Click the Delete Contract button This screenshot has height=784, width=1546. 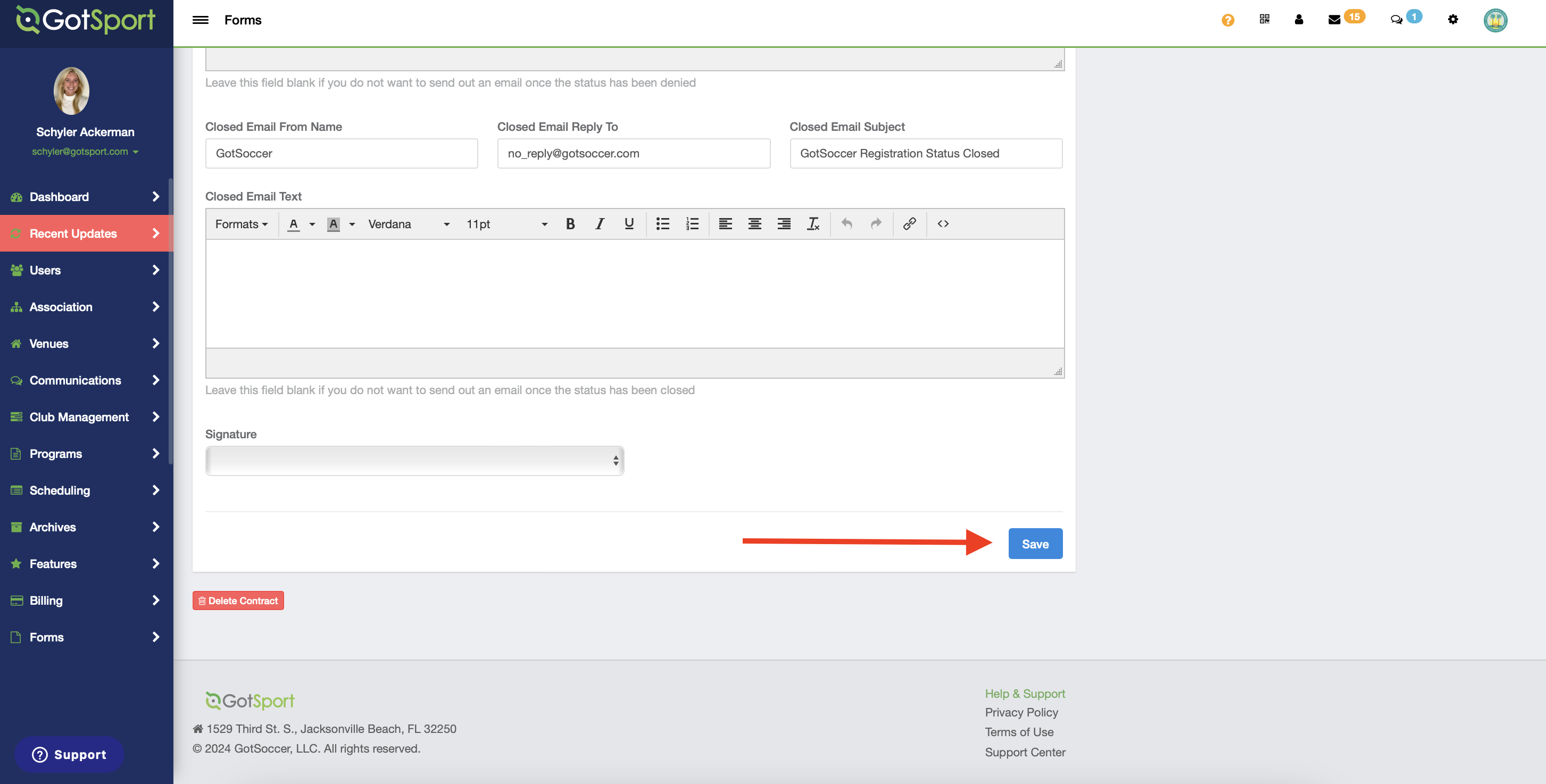(238, 600)
